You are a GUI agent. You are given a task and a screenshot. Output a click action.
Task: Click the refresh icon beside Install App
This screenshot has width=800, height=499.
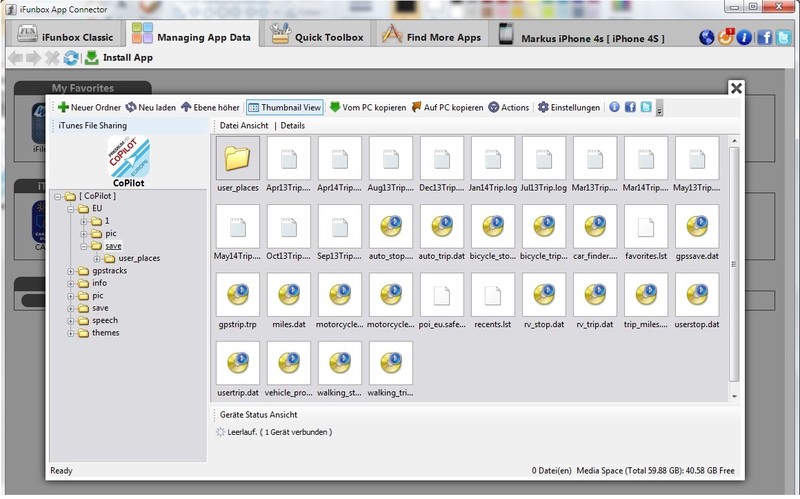click(71, 58)
